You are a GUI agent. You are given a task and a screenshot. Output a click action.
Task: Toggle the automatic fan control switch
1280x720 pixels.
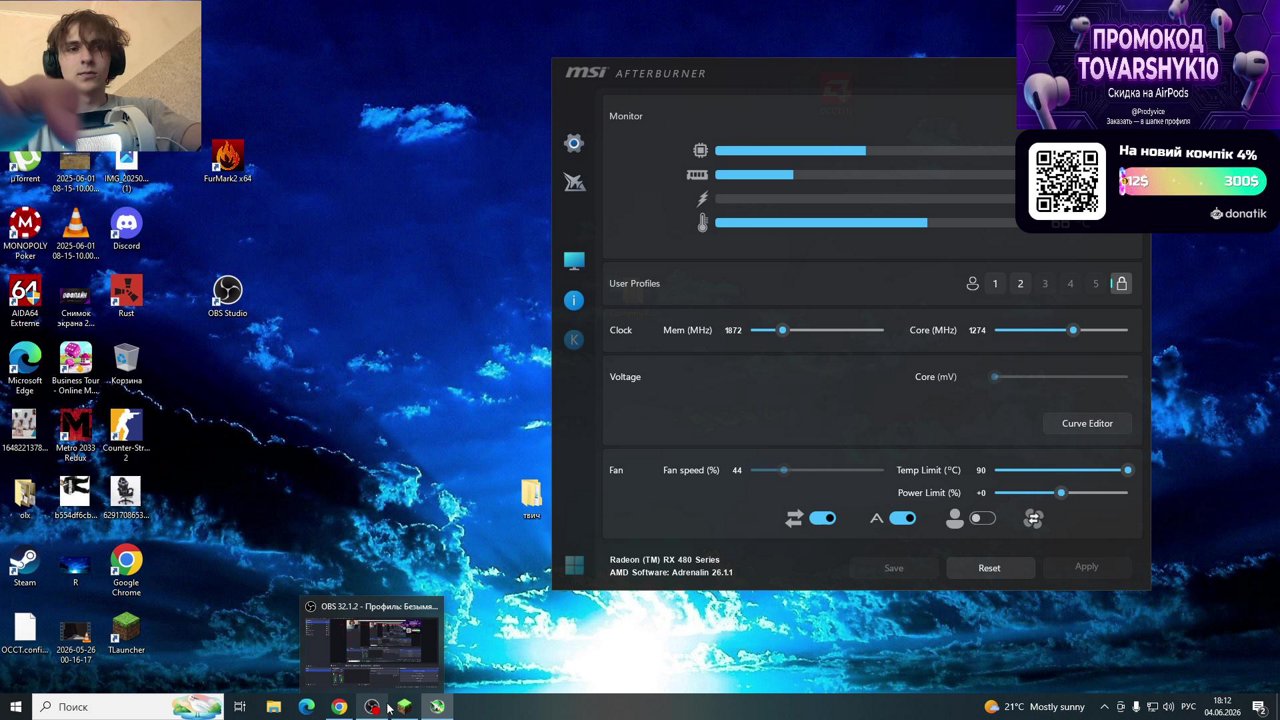[902, 518]
